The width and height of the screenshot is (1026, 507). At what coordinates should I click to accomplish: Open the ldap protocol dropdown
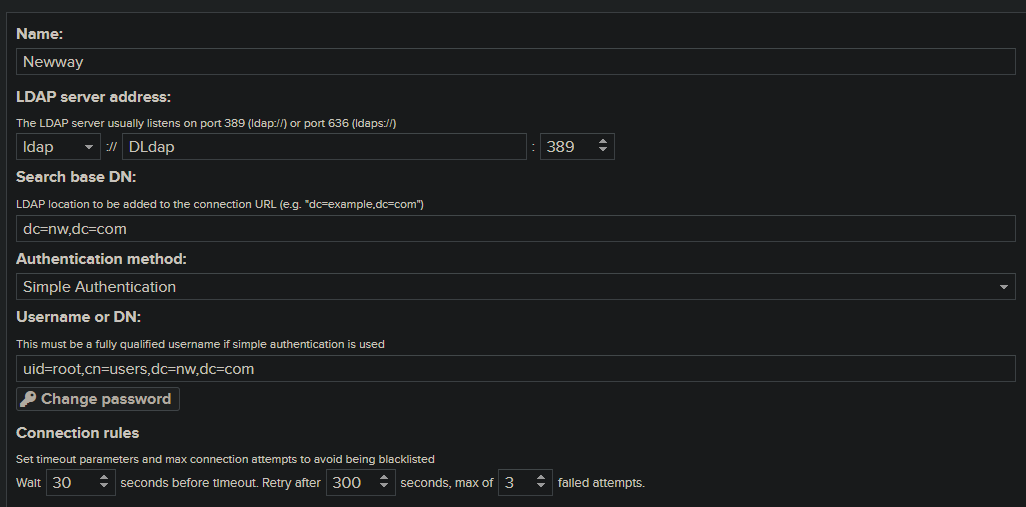pos(58,147)
